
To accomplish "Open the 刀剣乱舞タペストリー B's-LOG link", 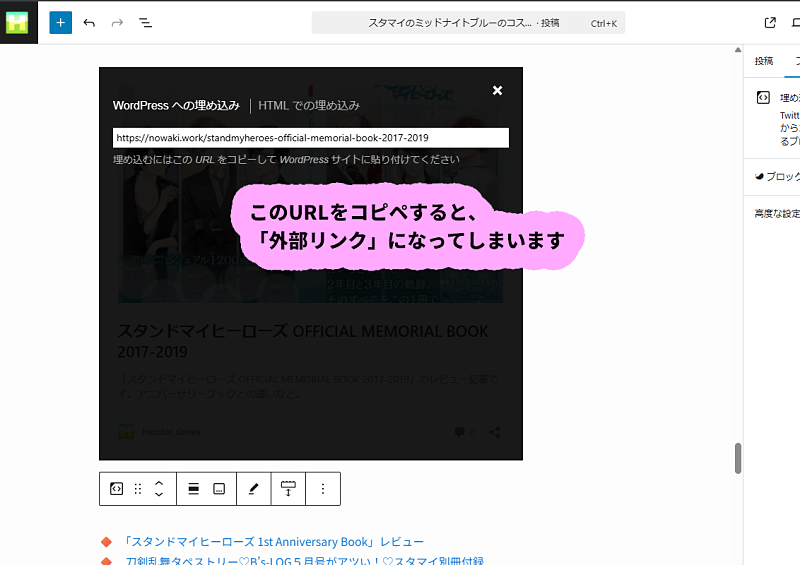I will (x=305, y=560).
